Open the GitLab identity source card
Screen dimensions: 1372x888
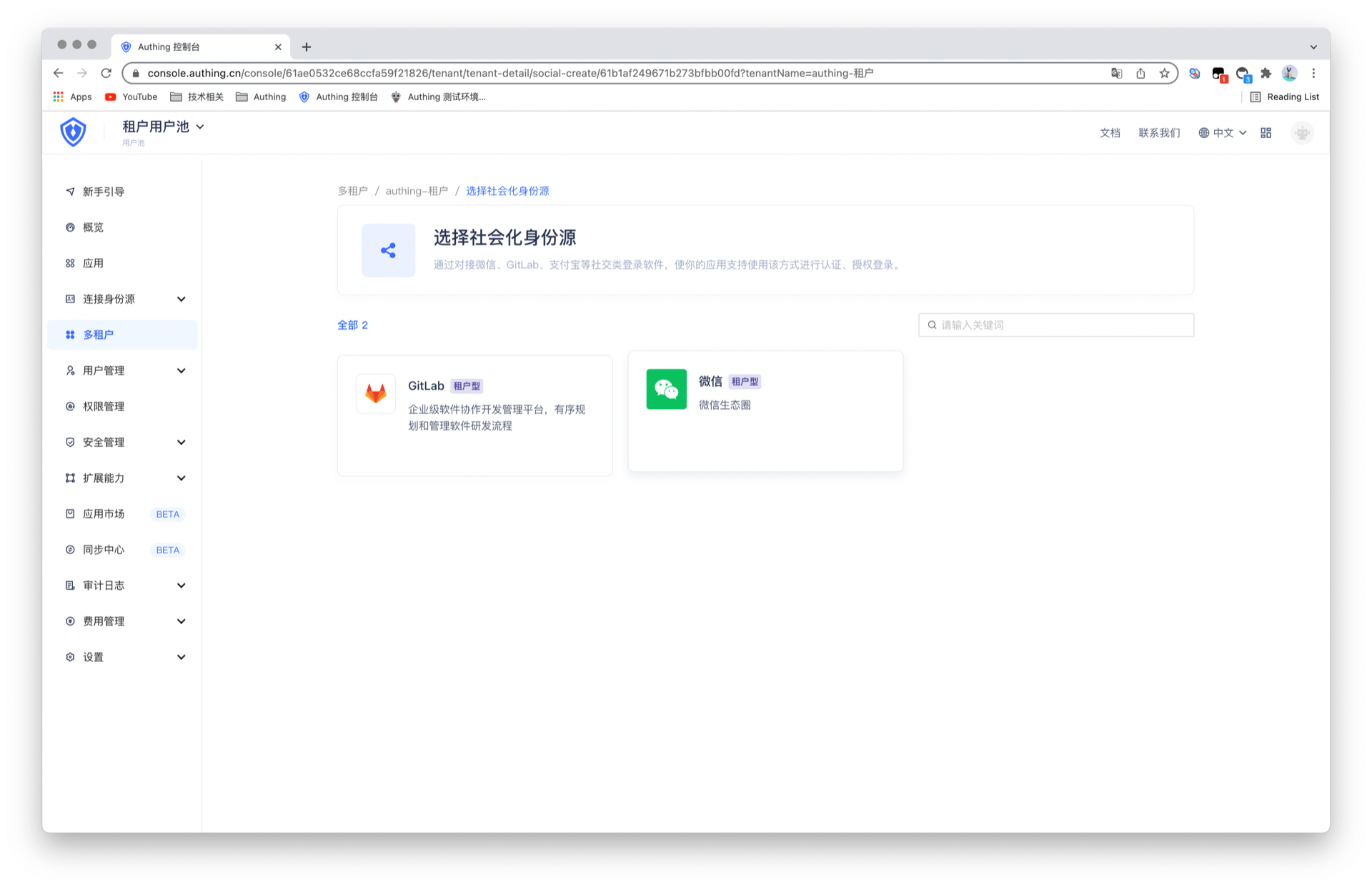(474, 415)
